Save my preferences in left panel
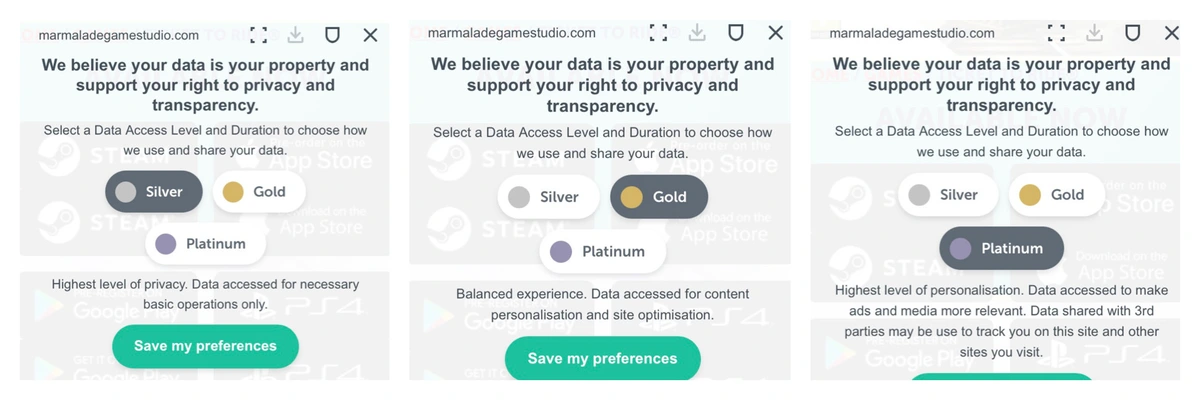The width and height of the screenshot is (1200, 400). click(x=205, y=346)
